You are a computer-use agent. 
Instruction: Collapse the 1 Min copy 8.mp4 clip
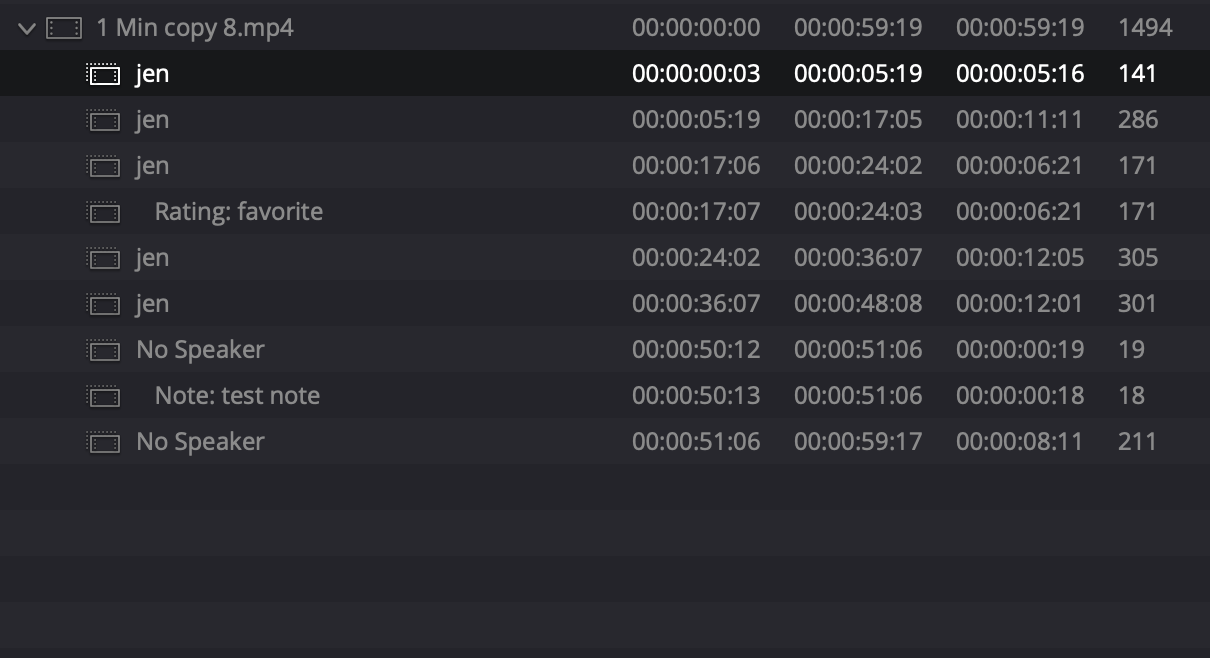27,28
